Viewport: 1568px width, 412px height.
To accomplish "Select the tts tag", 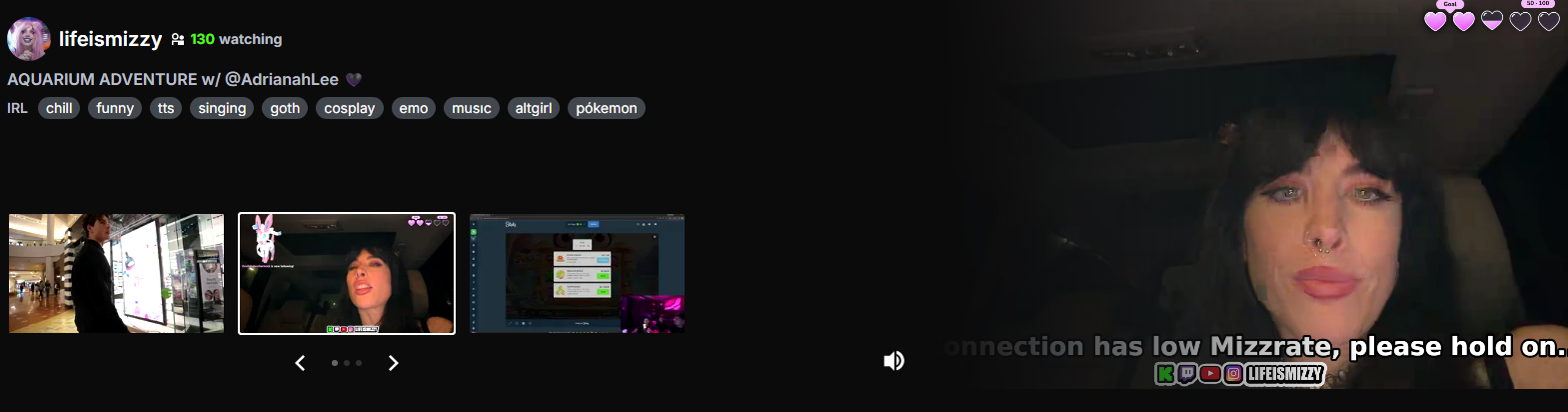I will tap(166, 108).
